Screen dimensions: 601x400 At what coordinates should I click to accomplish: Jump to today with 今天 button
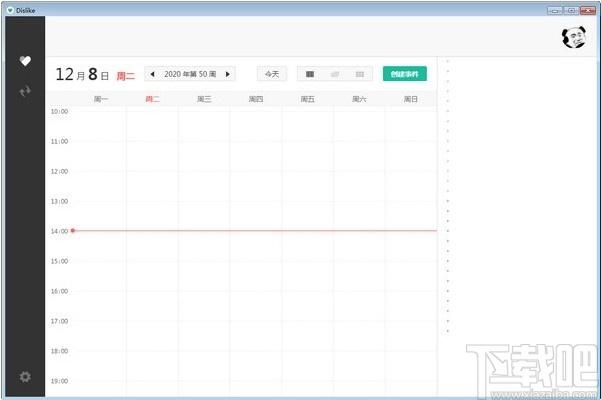pos(272,74)
